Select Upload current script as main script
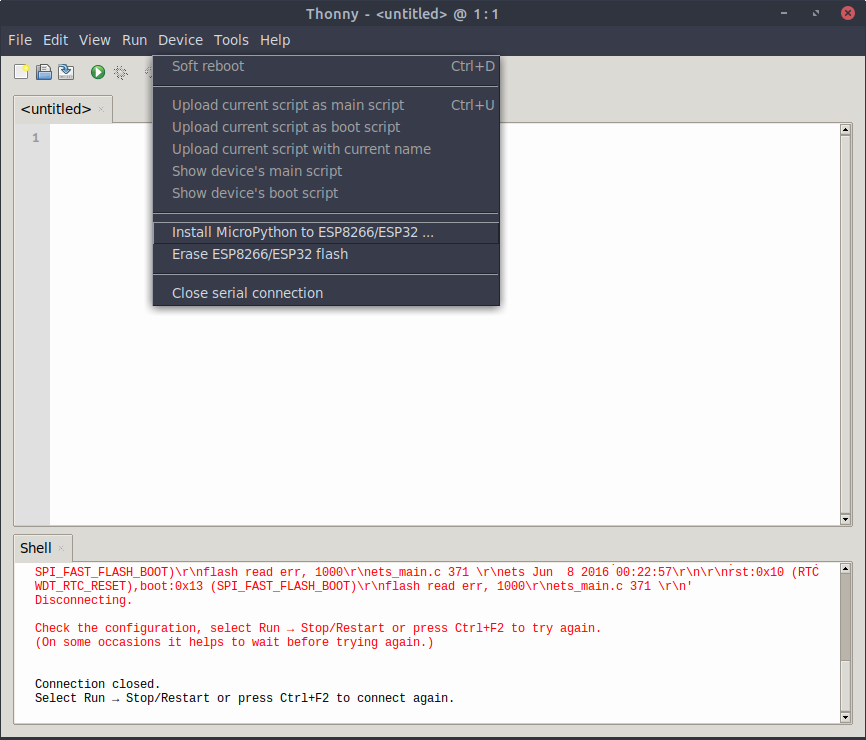 [x=326, y=105]
